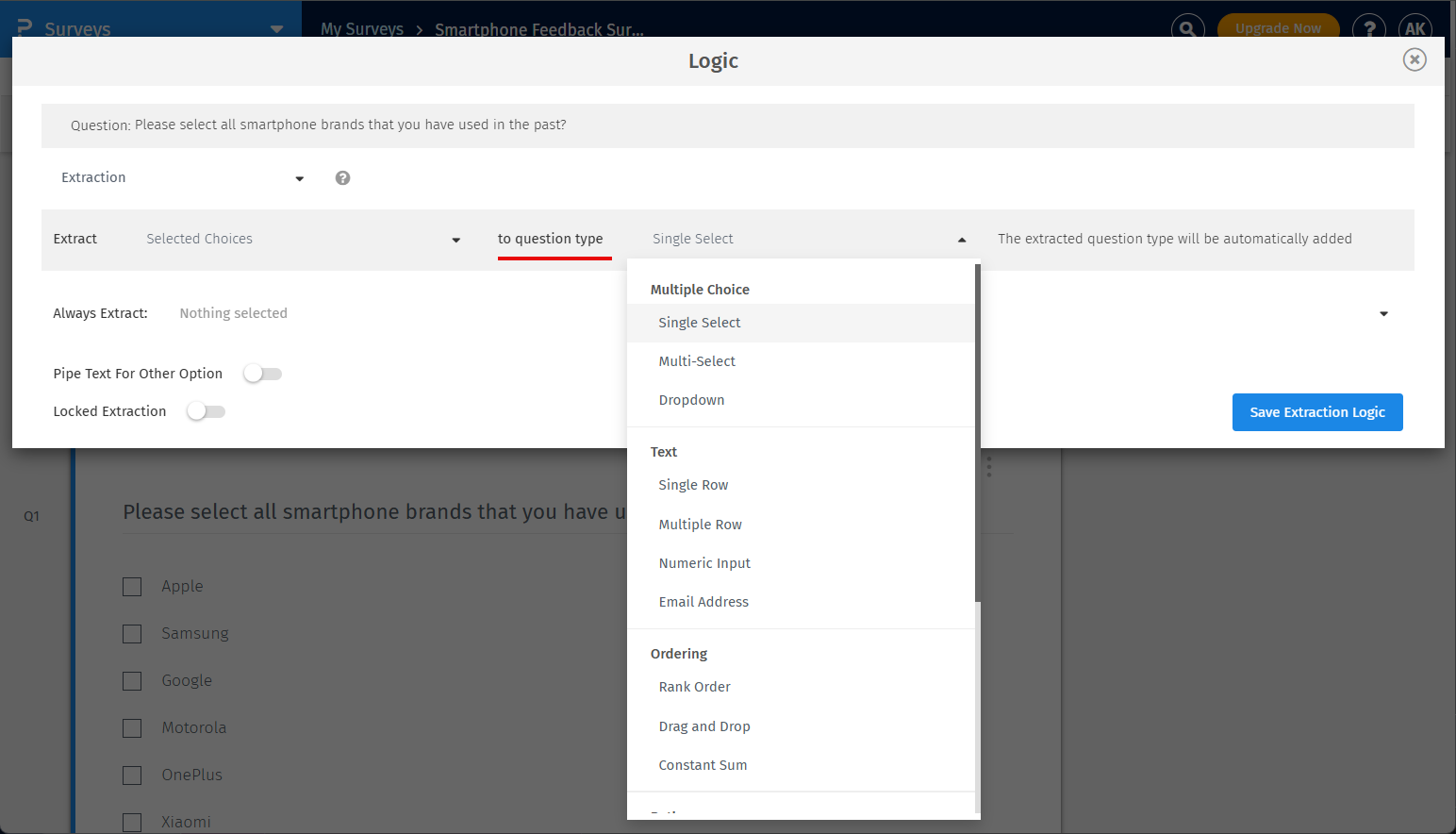Screen dimensions: 1456x834
Task: Open the question options three-dot menu
Action: coord(988,466)
